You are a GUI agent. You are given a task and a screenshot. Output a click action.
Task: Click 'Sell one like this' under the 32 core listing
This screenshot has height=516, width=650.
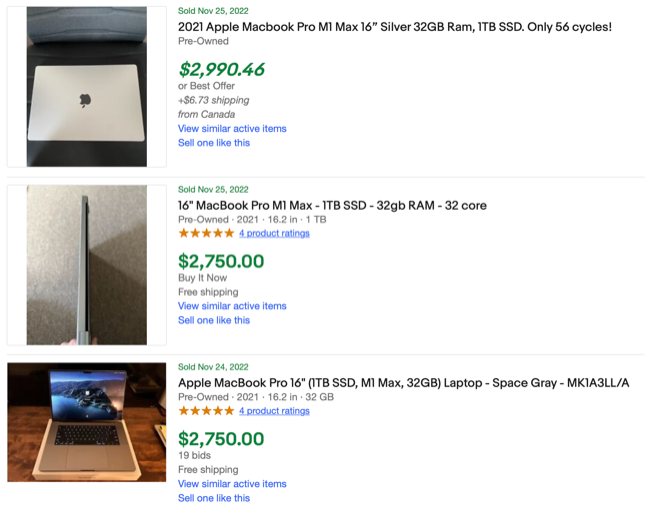pos(214,320)
